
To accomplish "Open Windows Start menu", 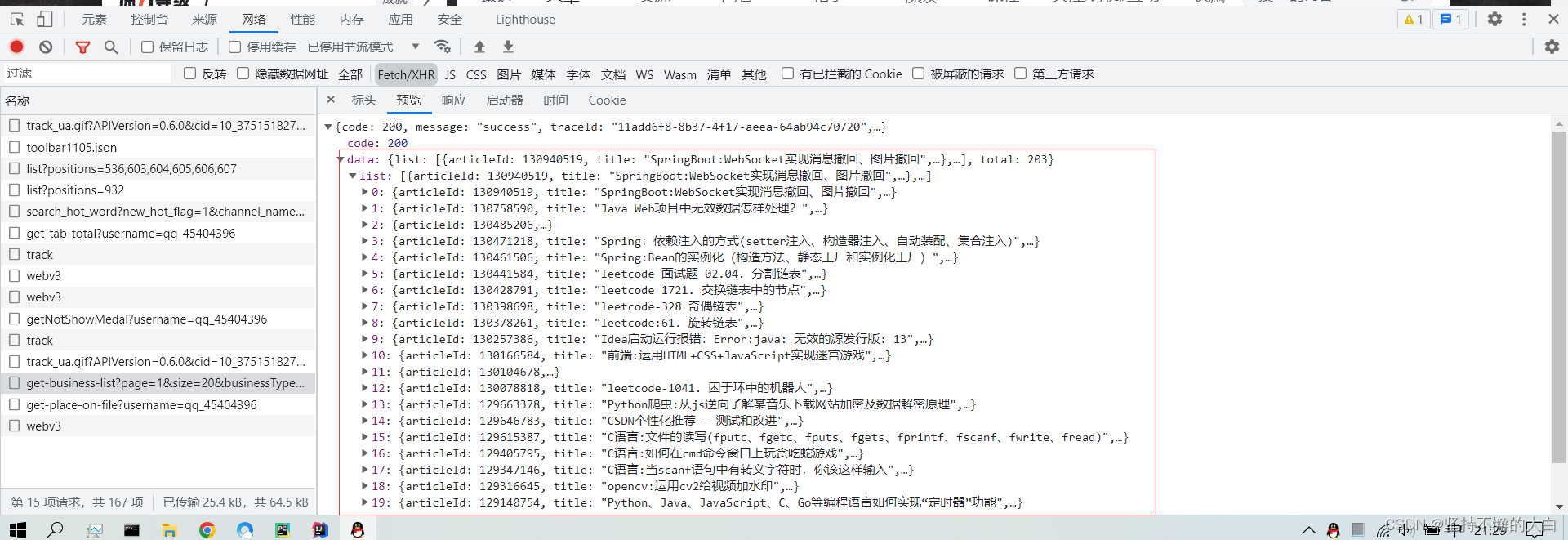I will tap(17, 530).
